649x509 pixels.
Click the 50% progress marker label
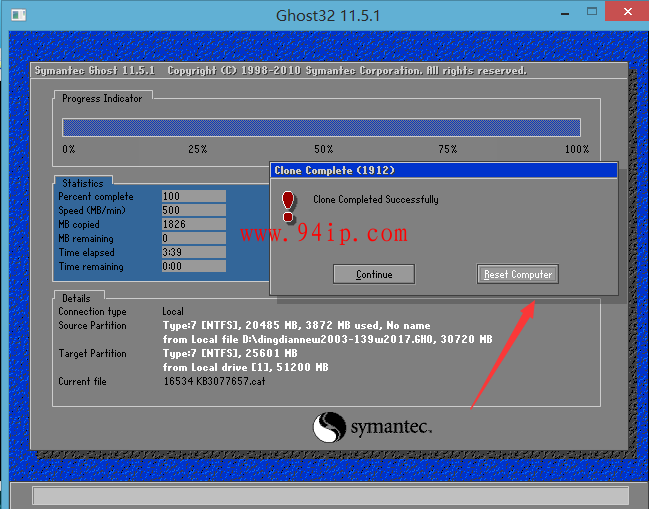click(x=323, y=149)
